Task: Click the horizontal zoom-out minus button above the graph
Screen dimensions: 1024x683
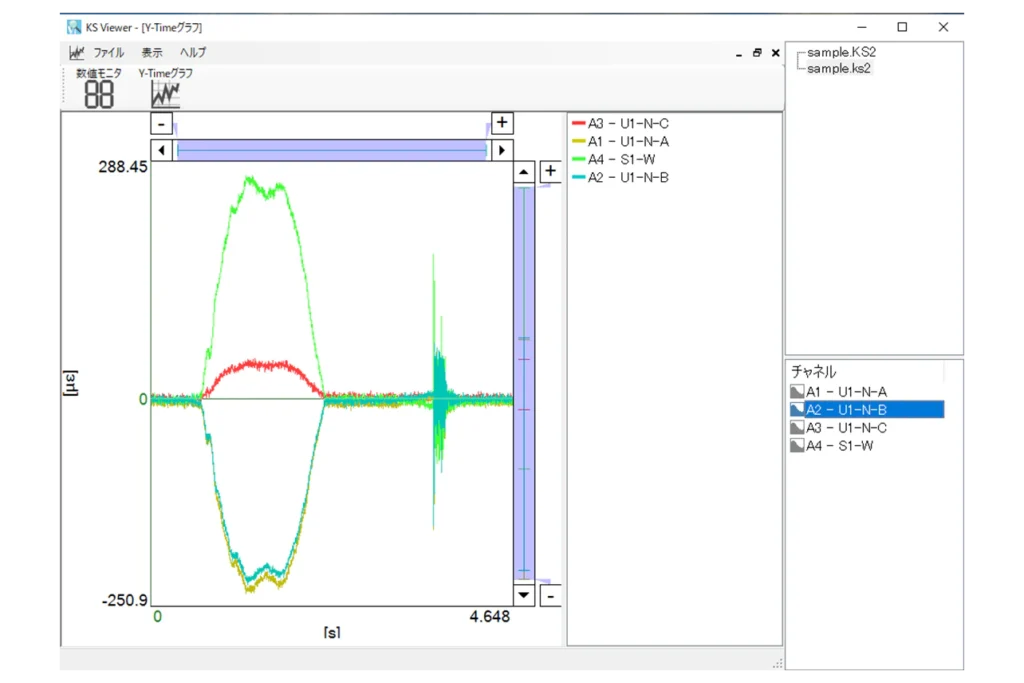Action: click(x=161, y=123)
